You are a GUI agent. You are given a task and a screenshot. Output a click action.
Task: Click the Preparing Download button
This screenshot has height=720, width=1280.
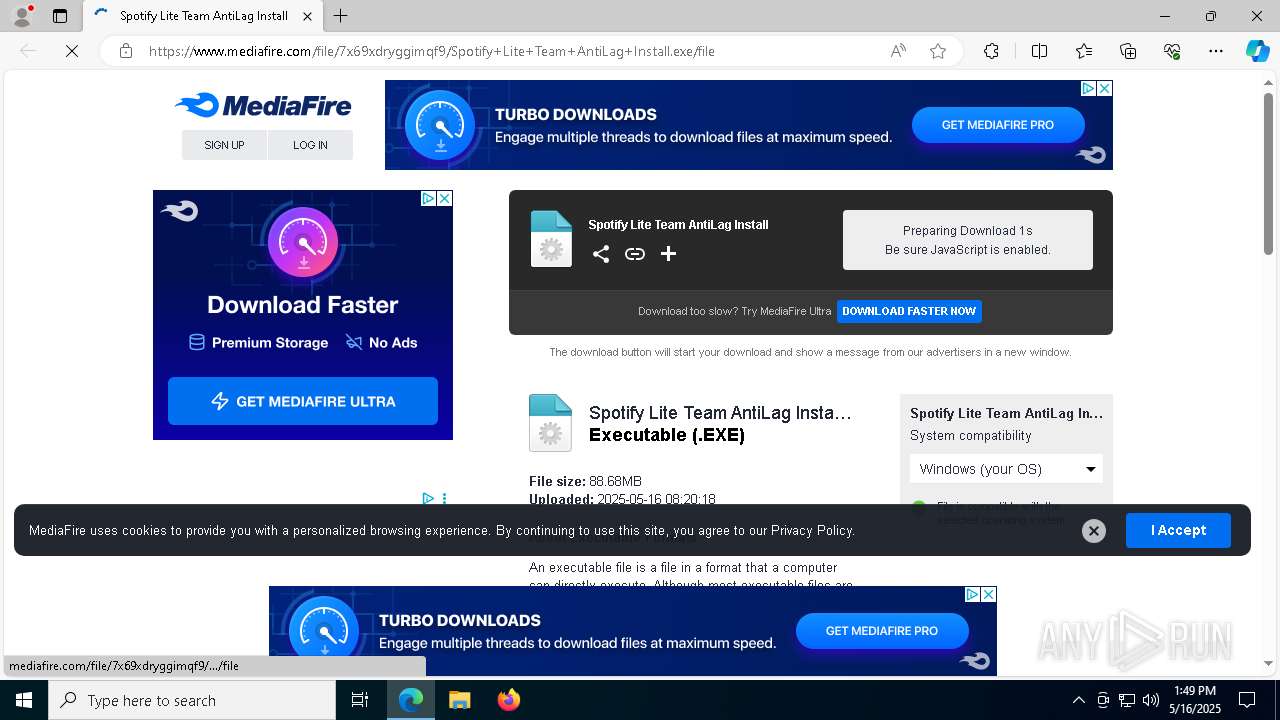click(968, 240)
